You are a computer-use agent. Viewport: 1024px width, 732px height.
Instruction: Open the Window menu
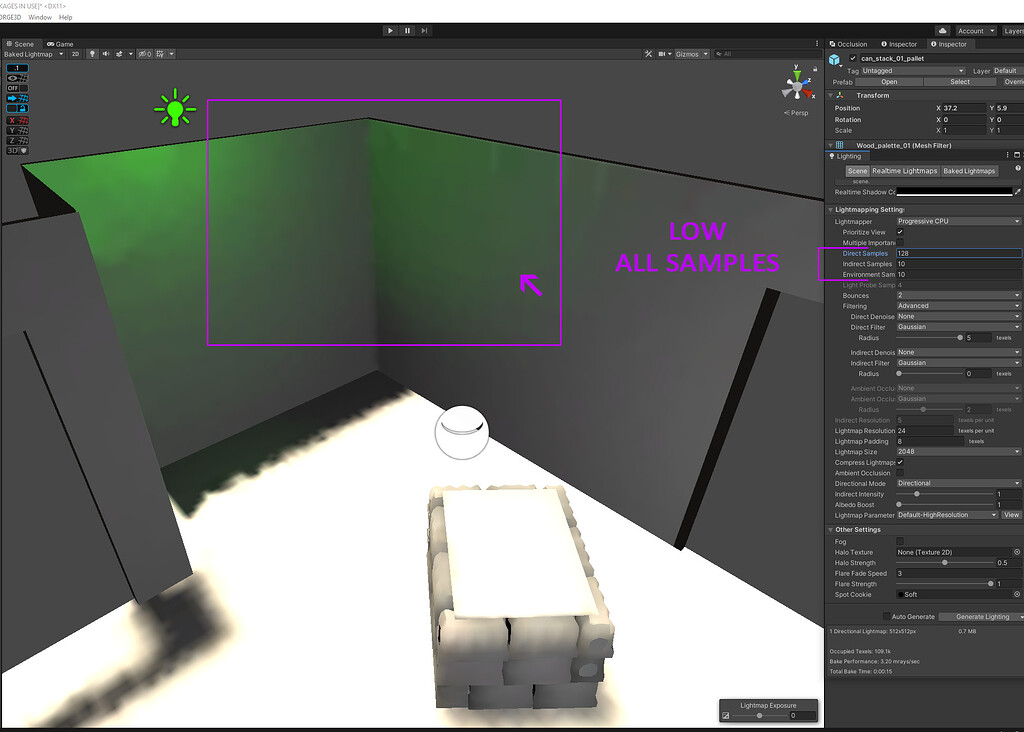tap(40, 17)
